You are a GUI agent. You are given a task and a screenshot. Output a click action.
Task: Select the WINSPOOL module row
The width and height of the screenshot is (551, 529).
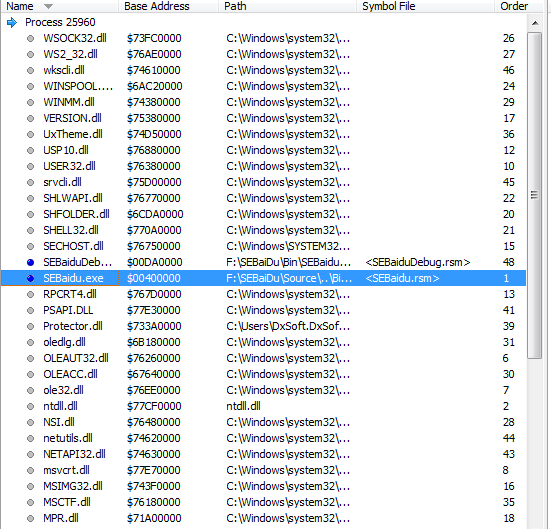[x=264, y=86]
